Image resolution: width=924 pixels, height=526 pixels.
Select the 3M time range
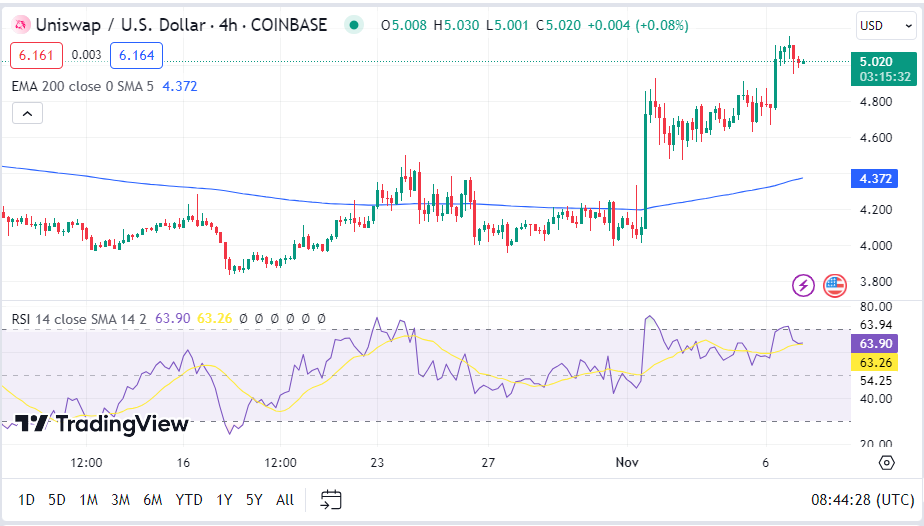click(x=120, y=499)
